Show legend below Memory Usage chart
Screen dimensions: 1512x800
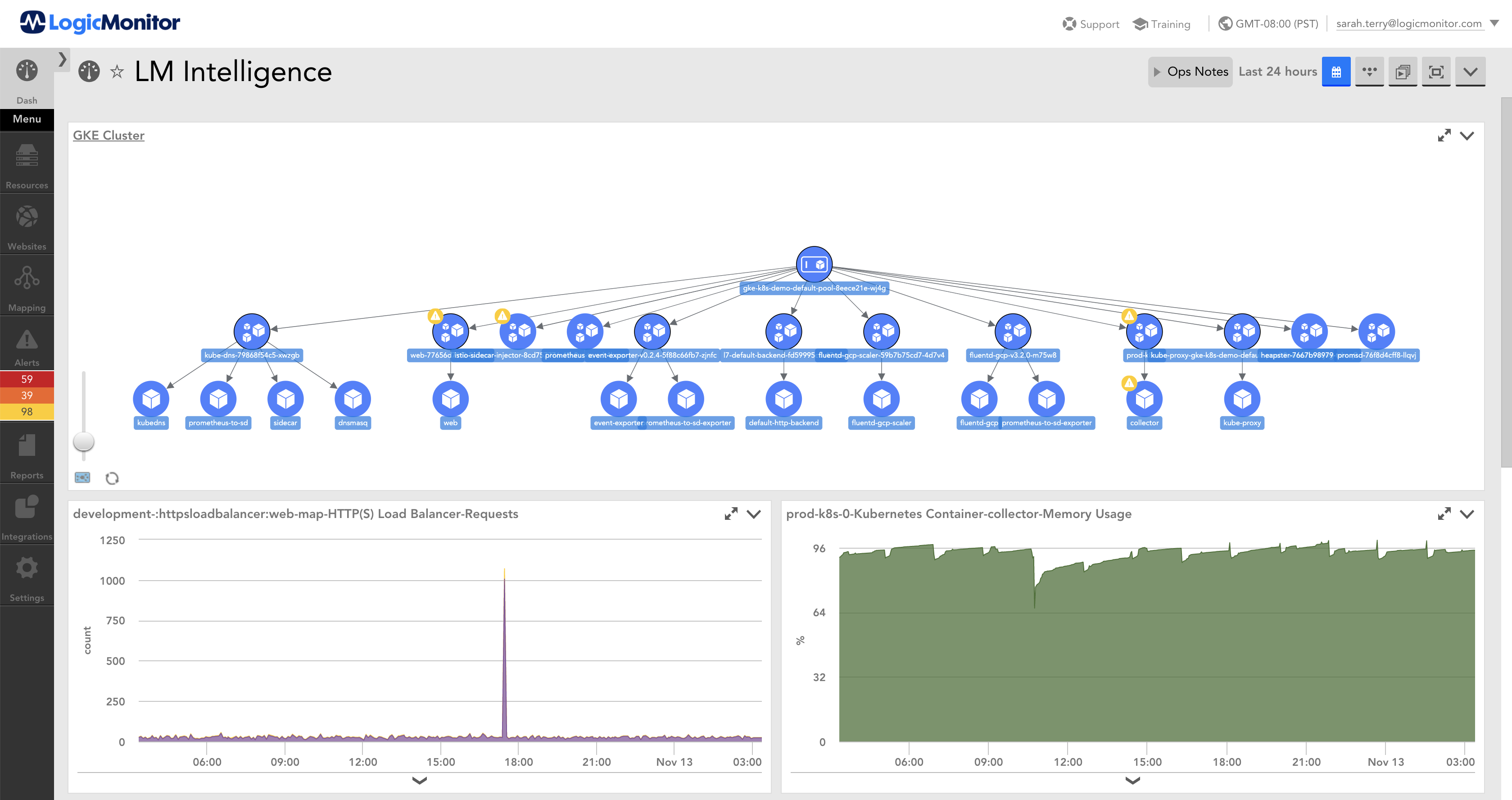click(1132, 781)
